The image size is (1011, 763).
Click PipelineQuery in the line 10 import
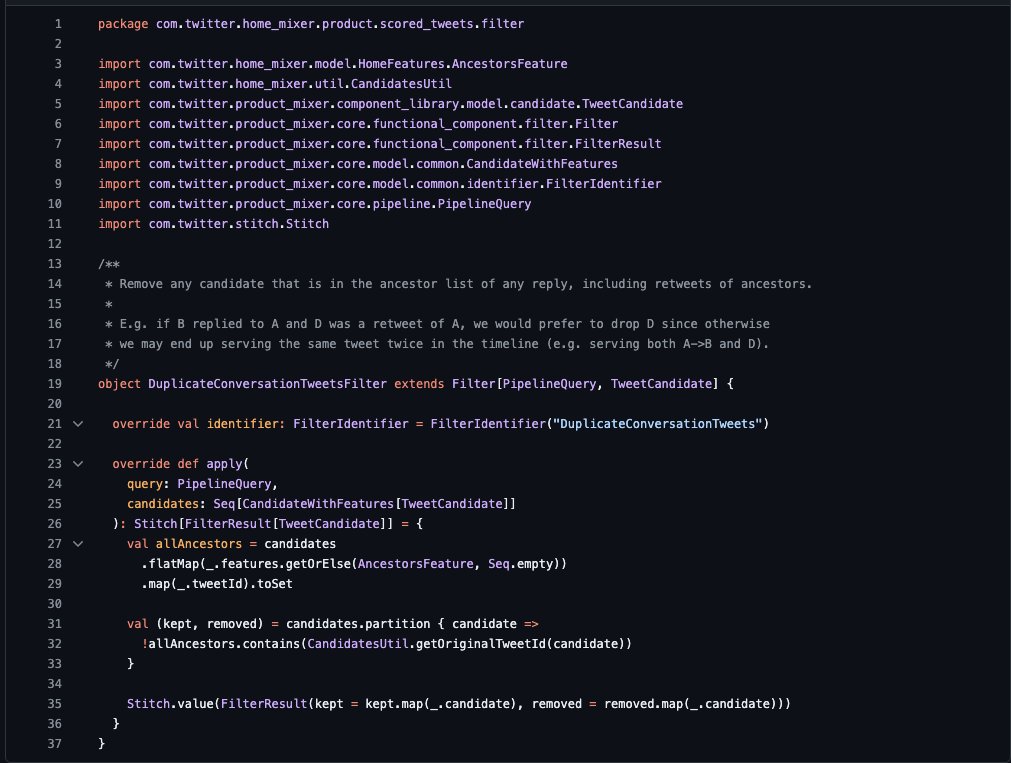click(x=484, y=204)
